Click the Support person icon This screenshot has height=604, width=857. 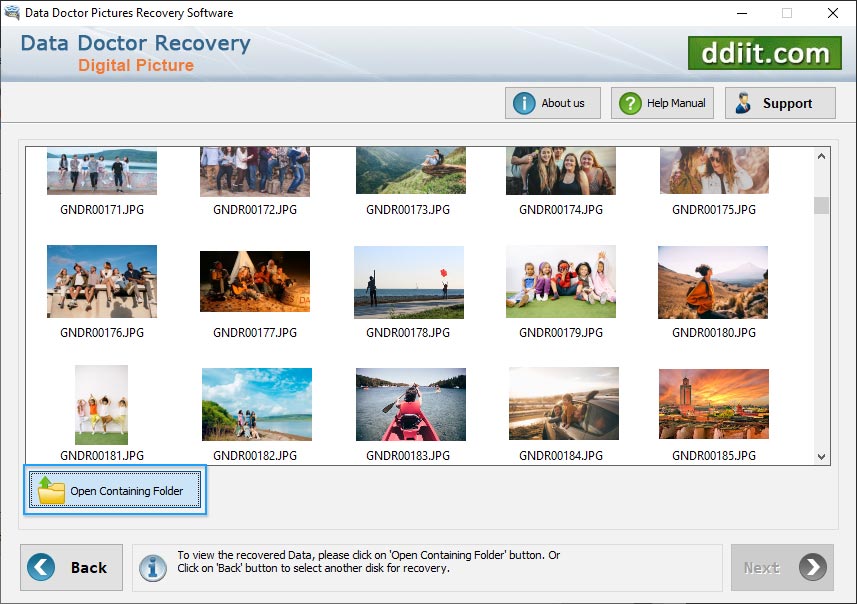click(743, 103)
